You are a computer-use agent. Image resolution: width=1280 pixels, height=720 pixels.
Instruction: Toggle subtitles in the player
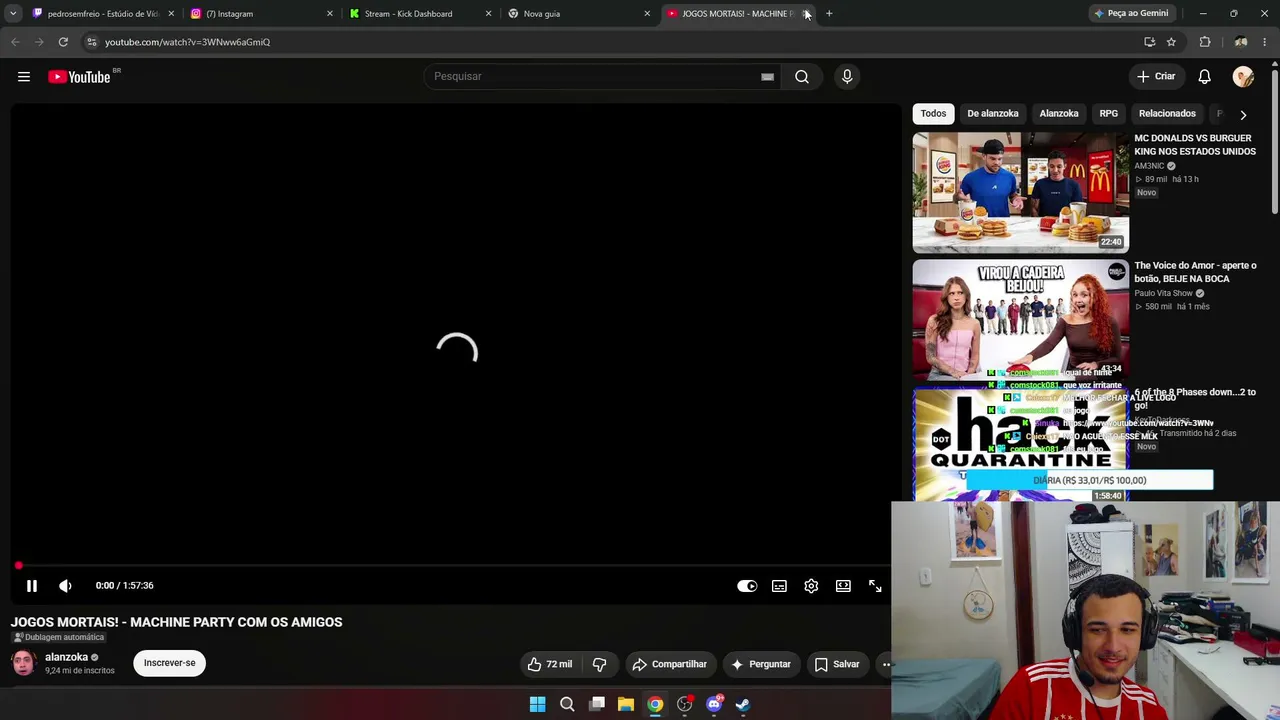[779, 586]
